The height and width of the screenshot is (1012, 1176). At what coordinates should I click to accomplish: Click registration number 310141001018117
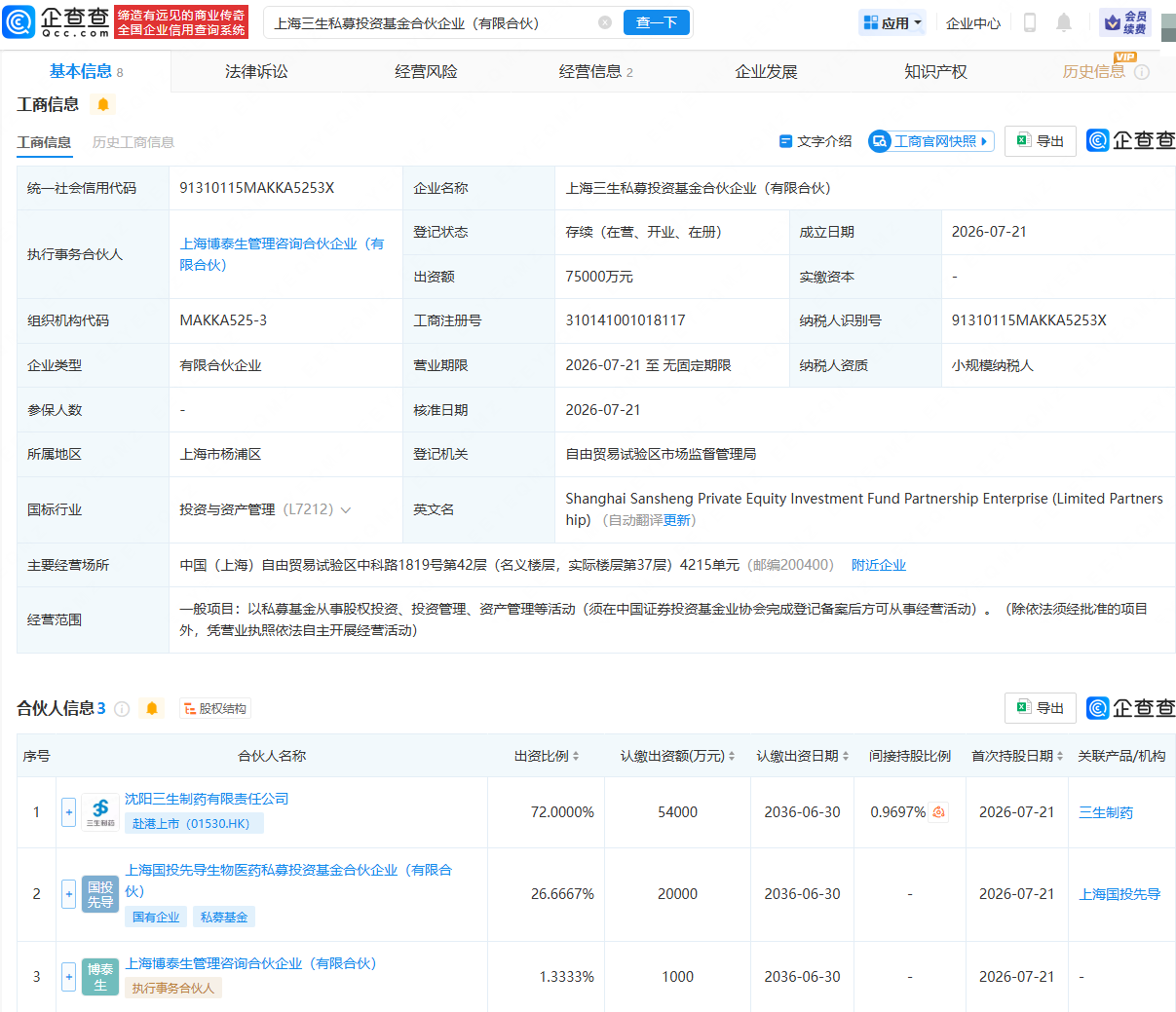pyautogui.click(x=626, y=320)
